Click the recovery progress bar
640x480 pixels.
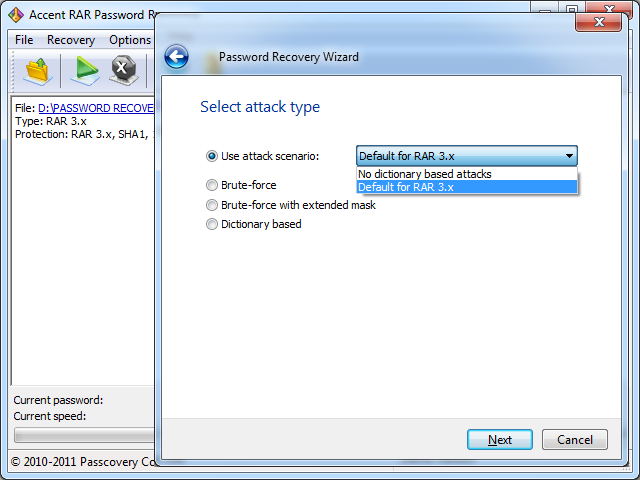click(x=84, y=435)
